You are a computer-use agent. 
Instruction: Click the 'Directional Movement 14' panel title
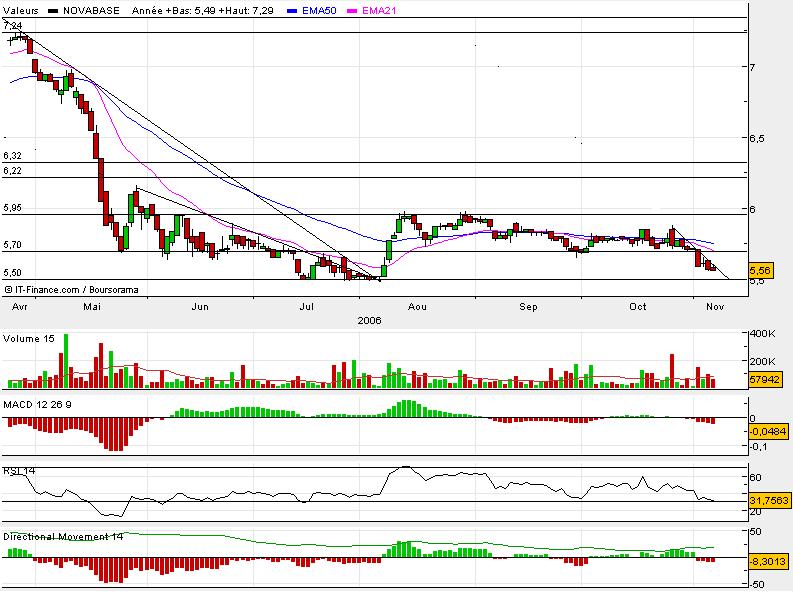point(63,536)
